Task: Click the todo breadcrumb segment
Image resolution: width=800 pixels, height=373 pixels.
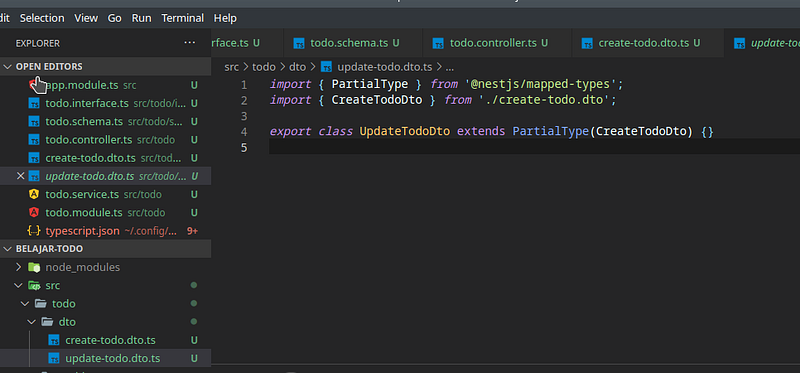Action: (264, 67)
